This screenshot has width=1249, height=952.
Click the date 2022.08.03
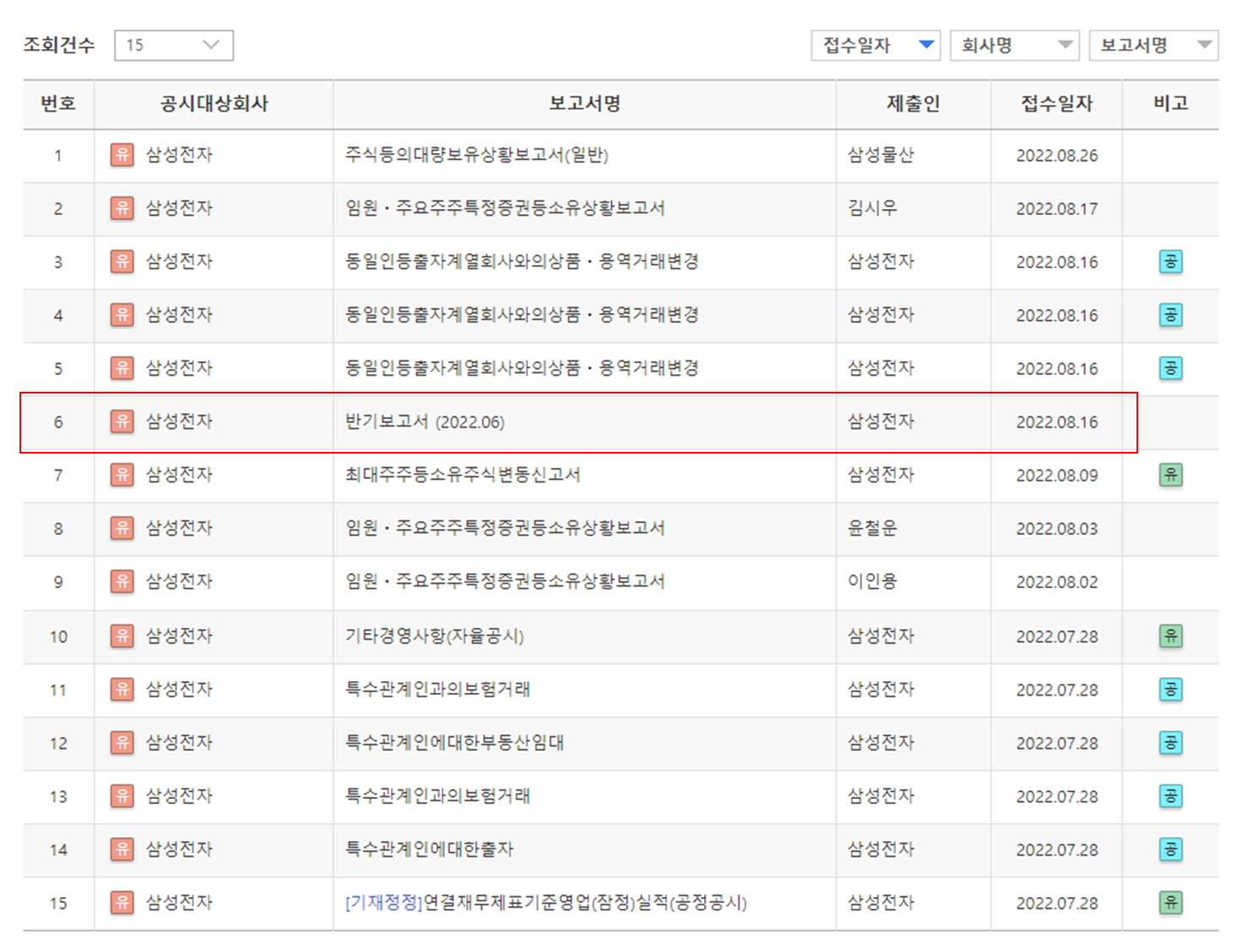tap(1057, 529)
